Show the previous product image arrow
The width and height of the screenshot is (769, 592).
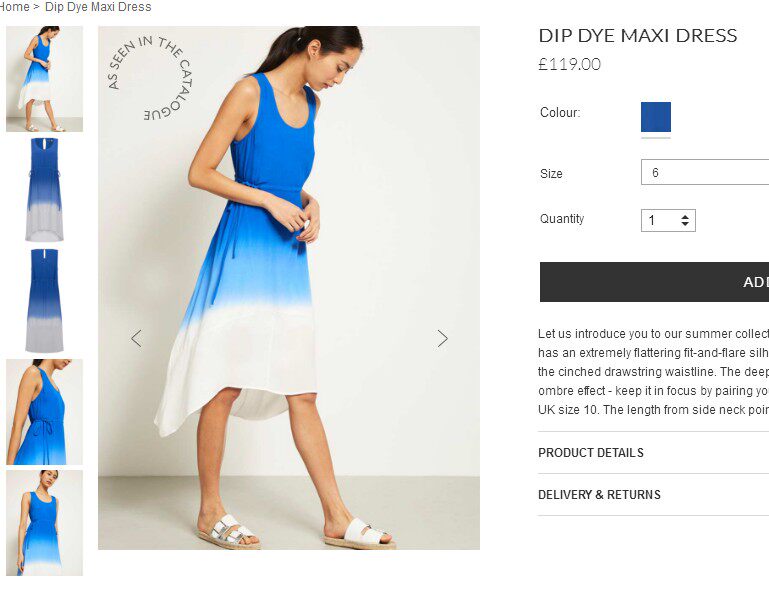tap(136, 338)
